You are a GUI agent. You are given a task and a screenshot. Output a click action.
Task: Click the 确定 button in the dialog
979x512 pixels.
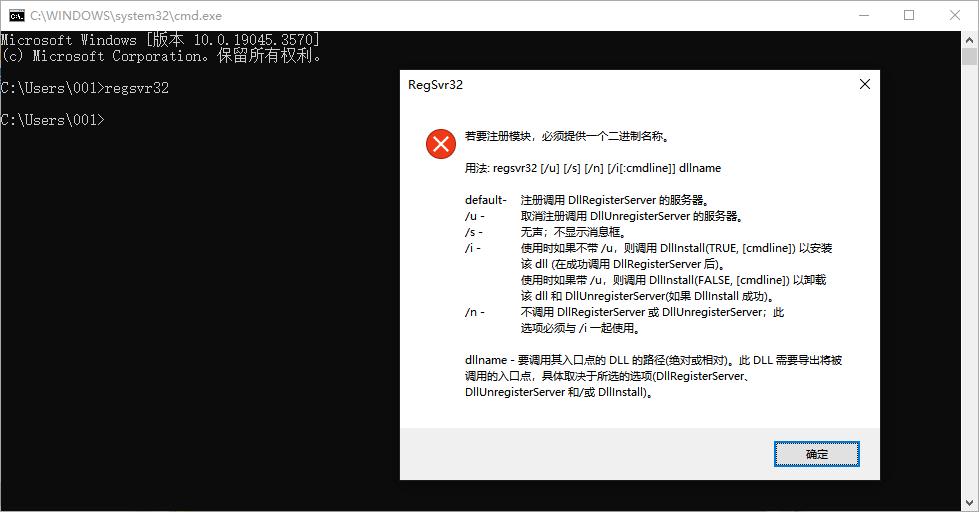click(x=816, y=454)
